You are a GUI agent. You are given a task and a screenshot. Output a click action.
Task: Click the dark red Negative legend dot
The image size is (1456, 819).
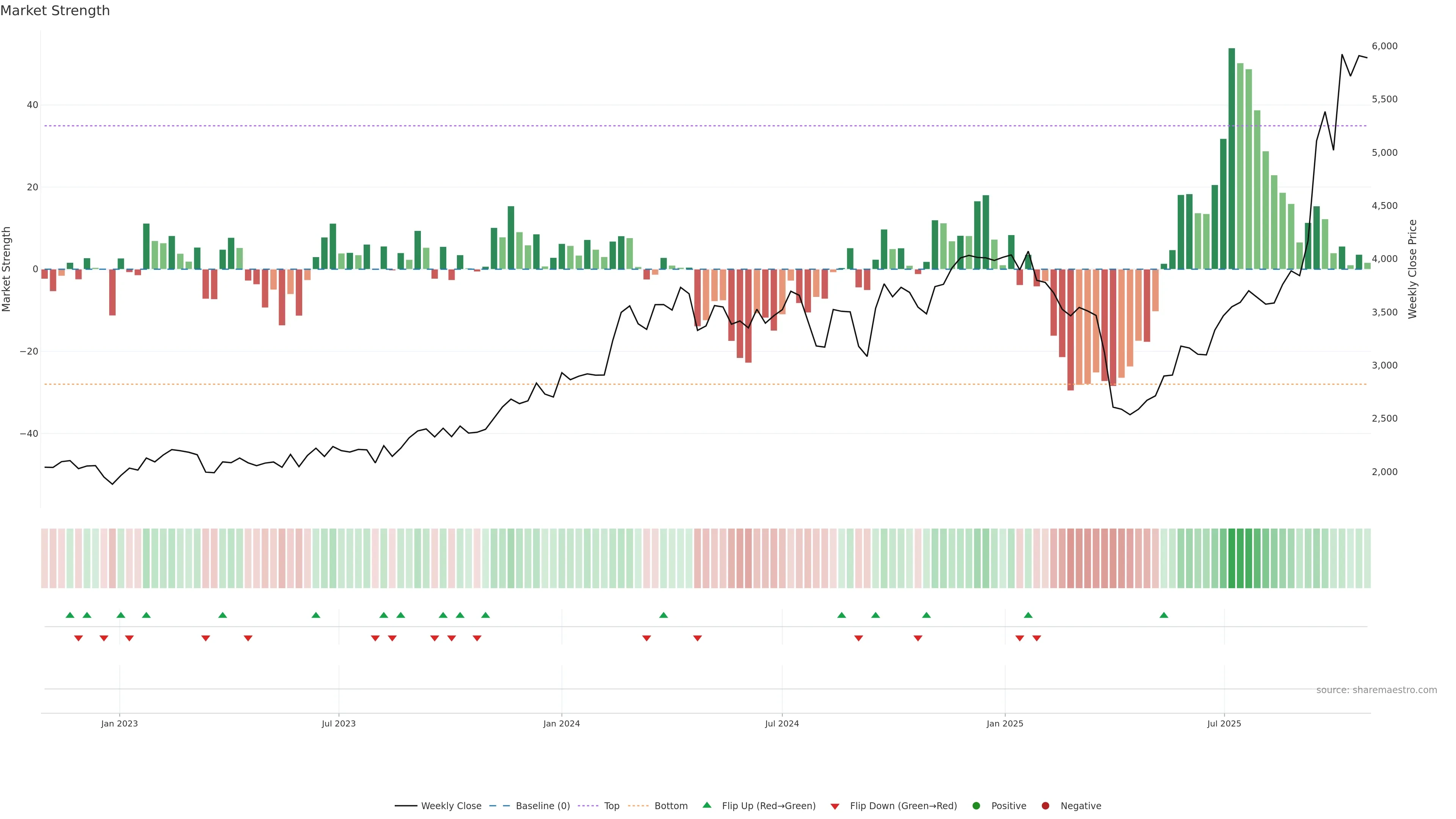point(1045,806)
